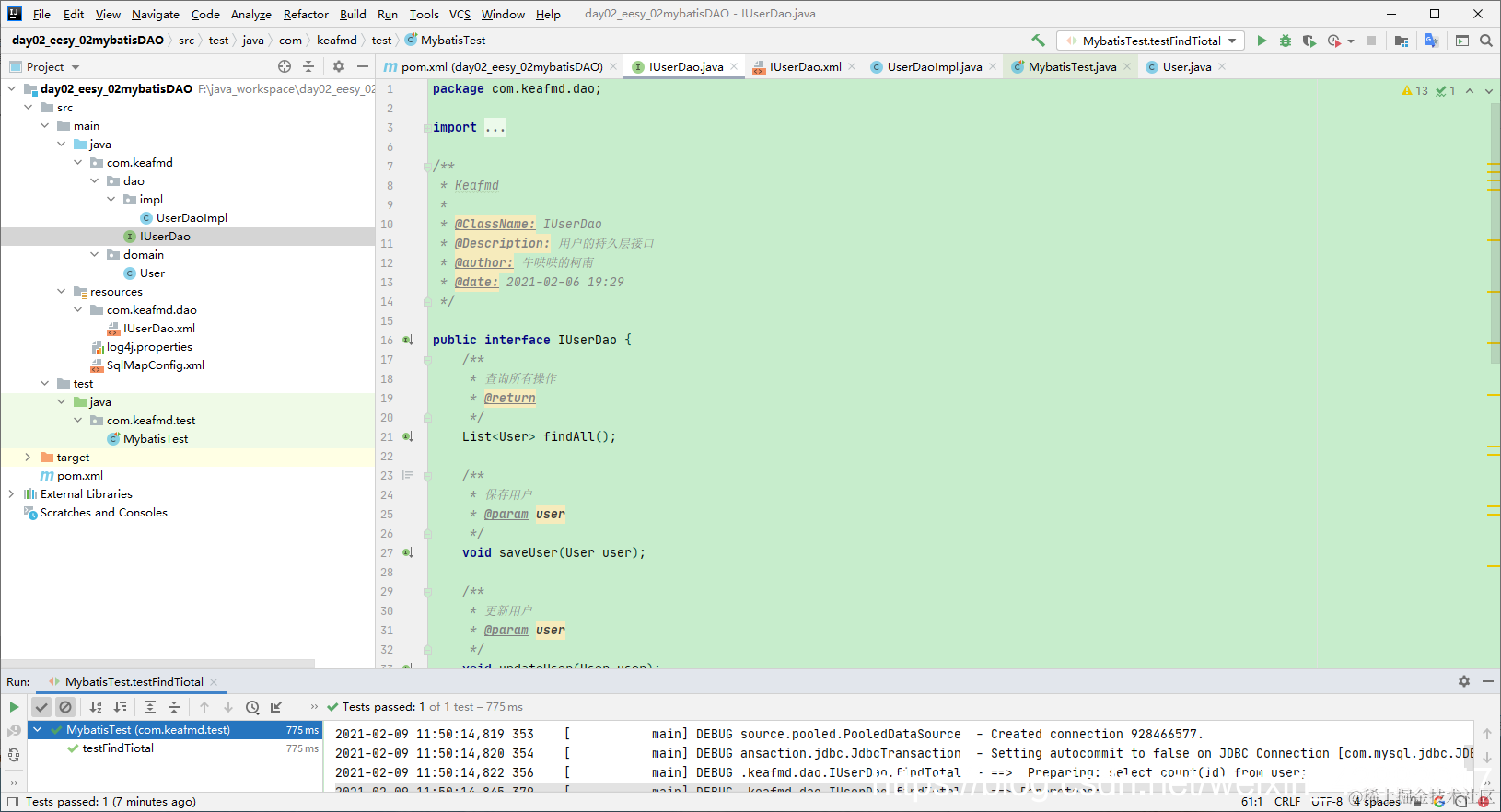Minimize the Run tool window
1501x812 pixels.
1488,681
